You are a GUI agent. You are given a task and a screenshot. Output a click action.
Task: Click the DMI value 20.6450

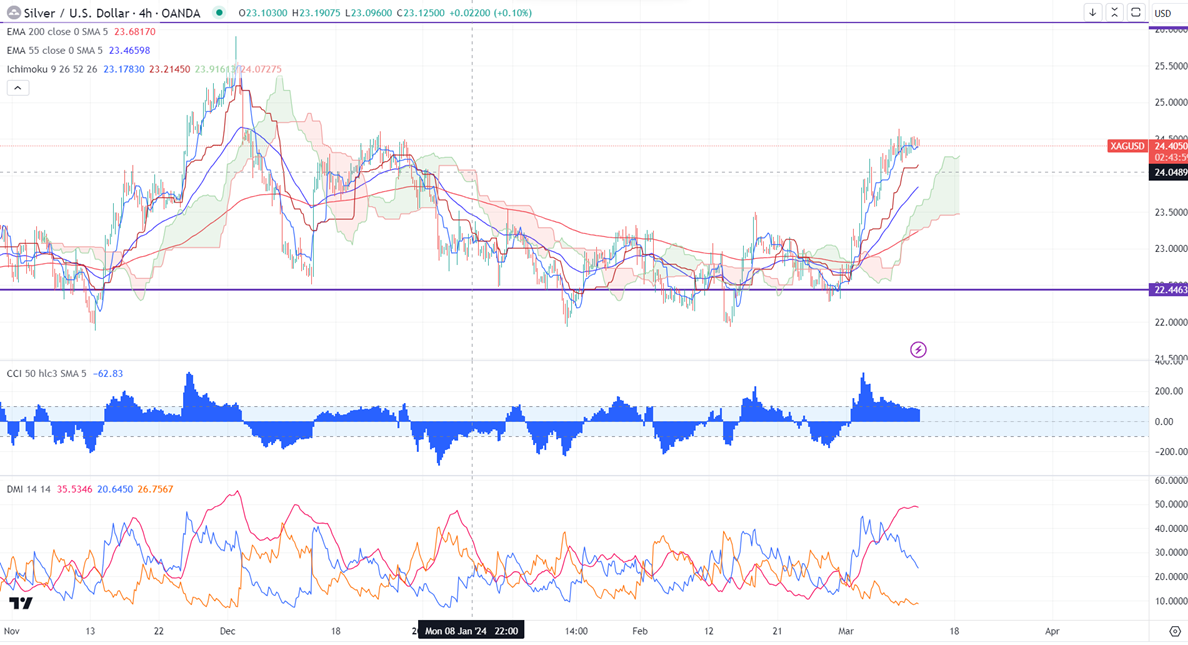click(115, 490)
